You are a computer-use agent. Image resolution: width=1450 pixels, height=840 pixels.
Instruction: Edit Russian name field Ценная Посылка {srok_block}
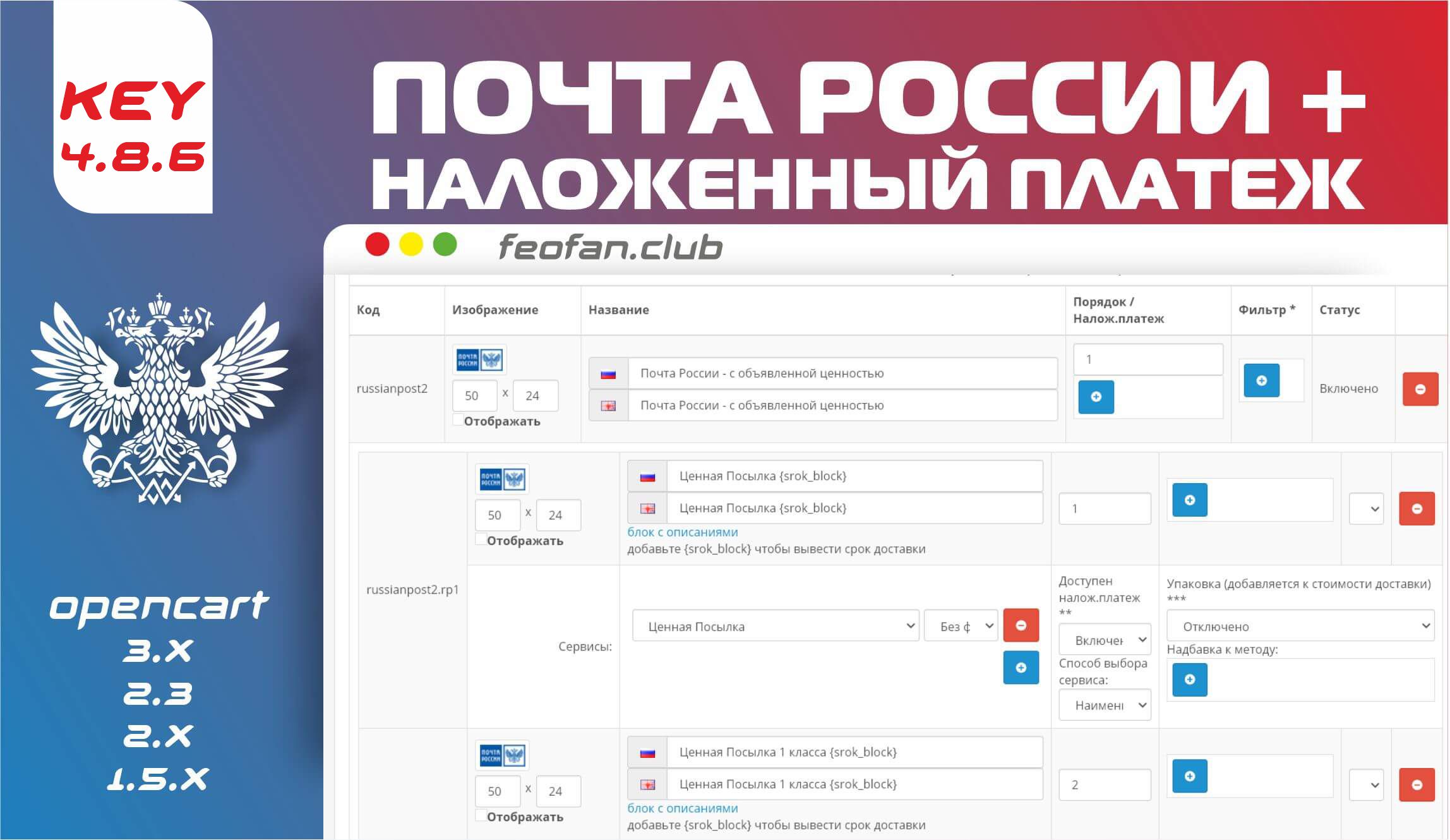[854, 476]
